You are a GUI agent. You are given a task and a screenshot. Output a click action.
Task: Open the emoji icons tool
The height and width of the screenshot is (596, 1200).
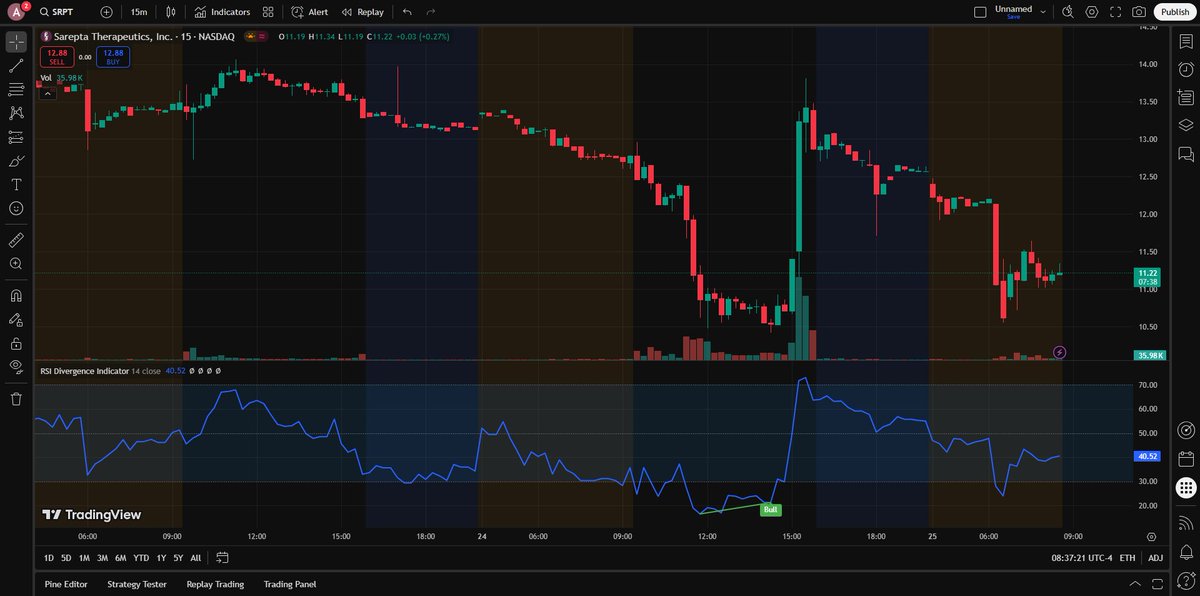point(16,208)
